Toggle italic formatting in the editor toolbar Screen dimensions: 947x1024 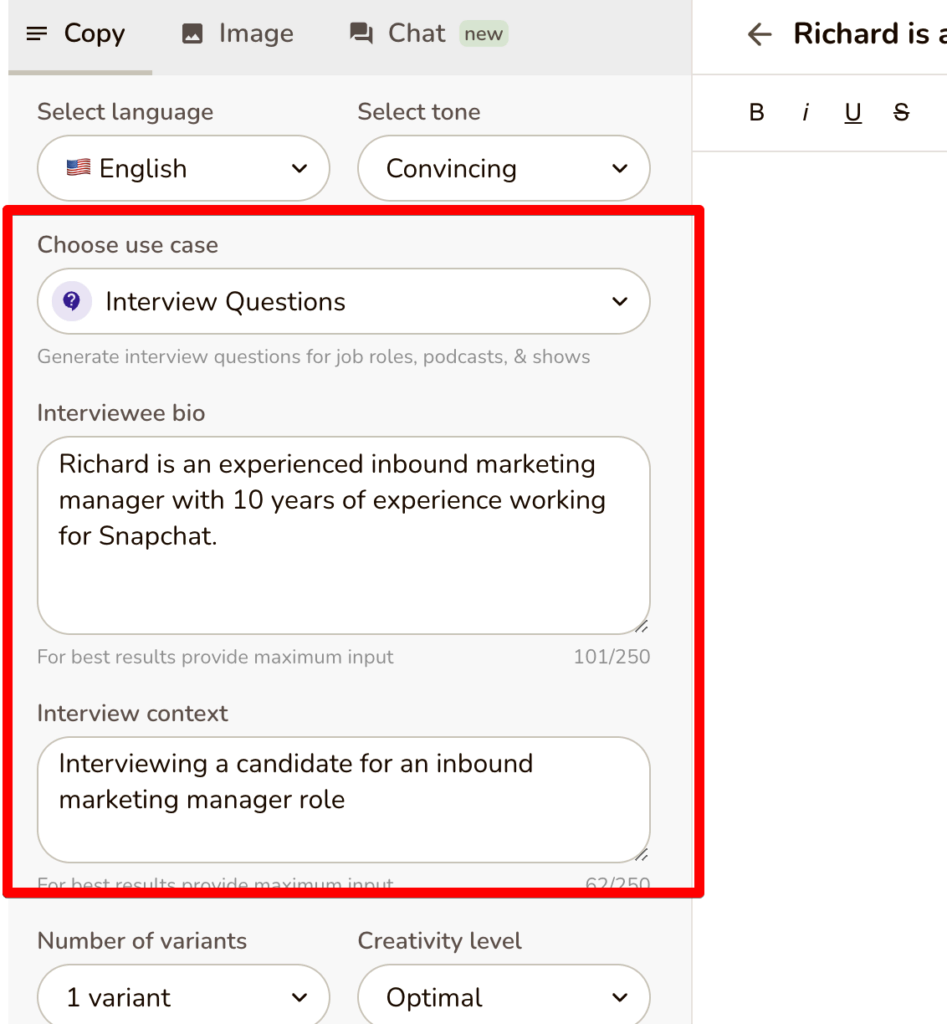coord(805,113)
